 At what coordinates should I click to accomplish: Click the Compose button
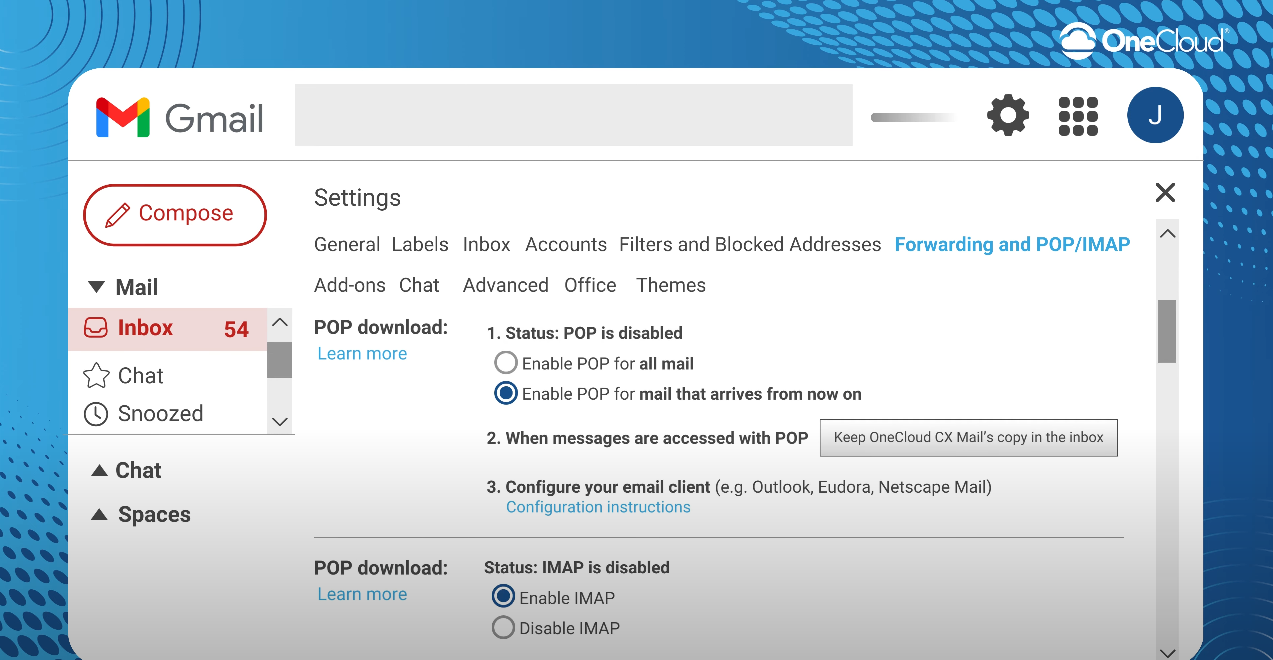(x=175, y=214)
